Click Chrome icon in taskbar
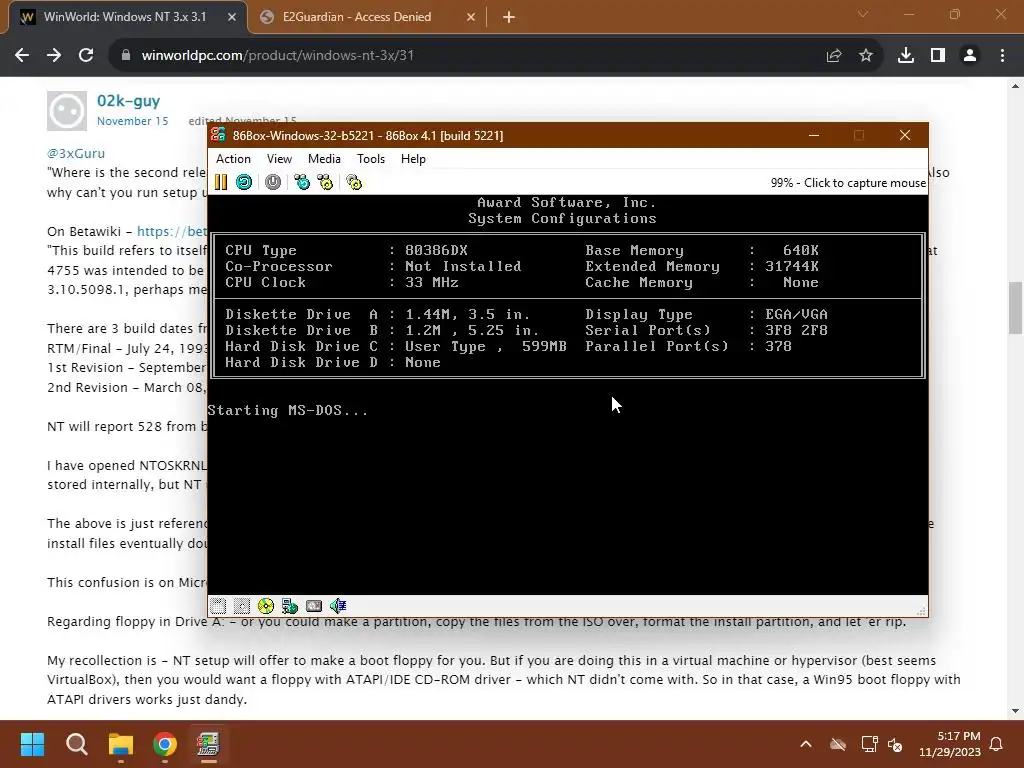The image size is (1024, 768). [165, 744]
